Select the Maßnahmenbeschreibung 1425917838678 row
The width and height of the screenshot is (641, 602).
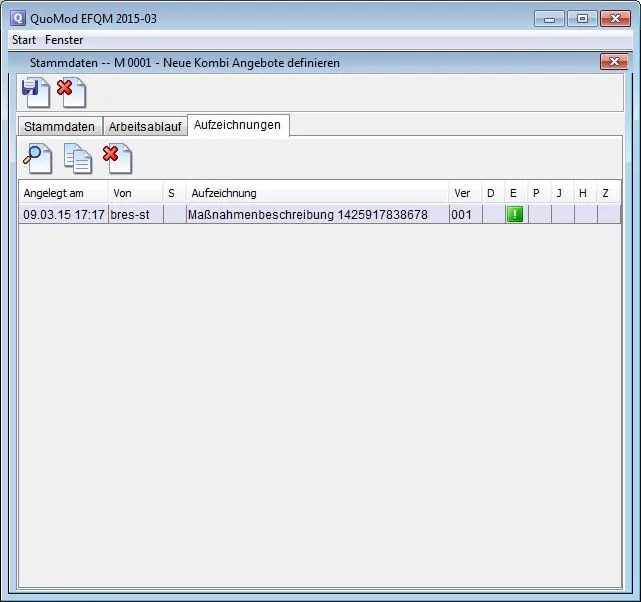tap(308, 214)
